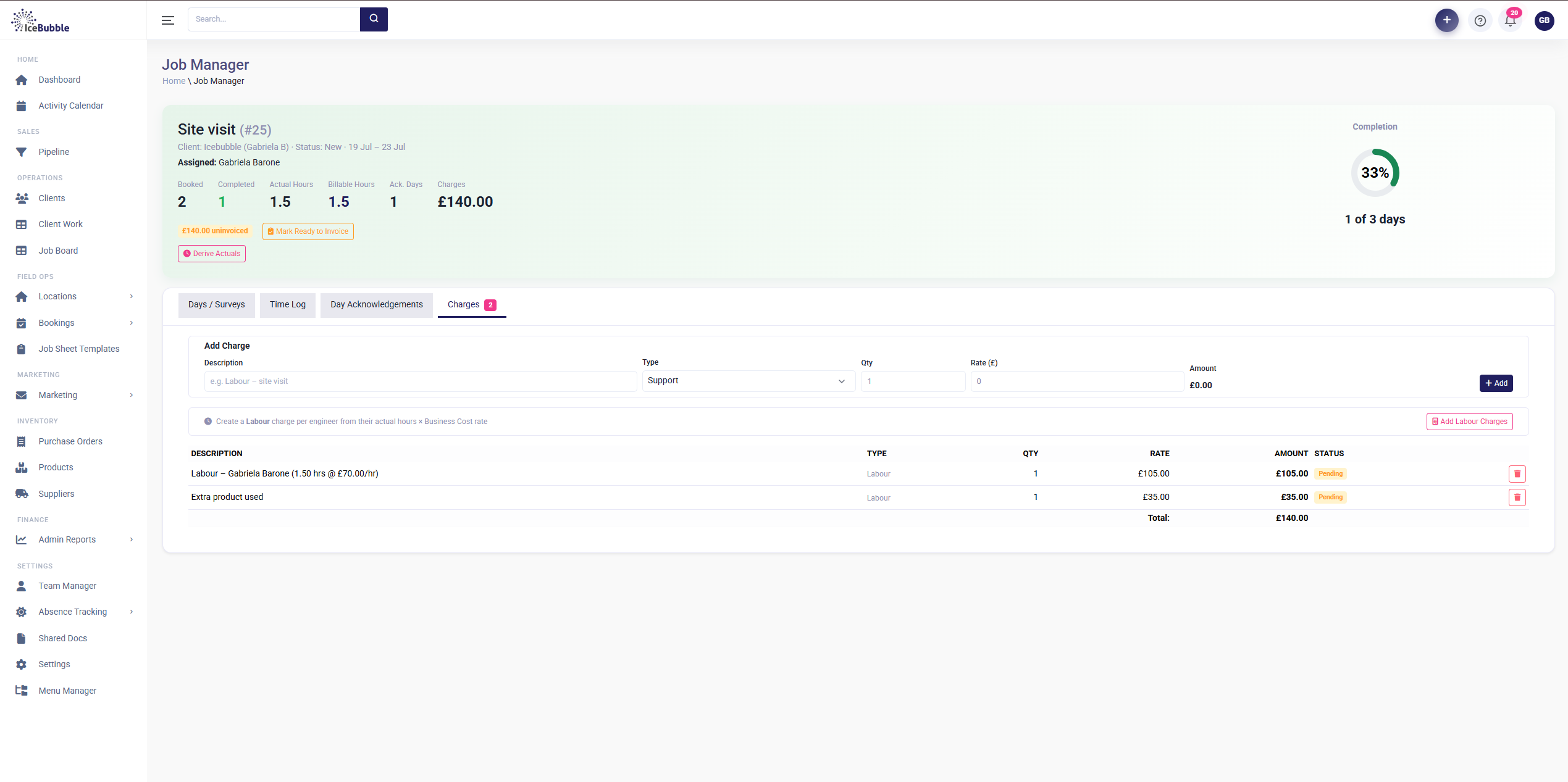Image resolution: width=1568 pixels, height=782 pixels.
Task: Delete the Gabriela Barone labour charge
Action: pyautogui.click(x=1517, y=474)
